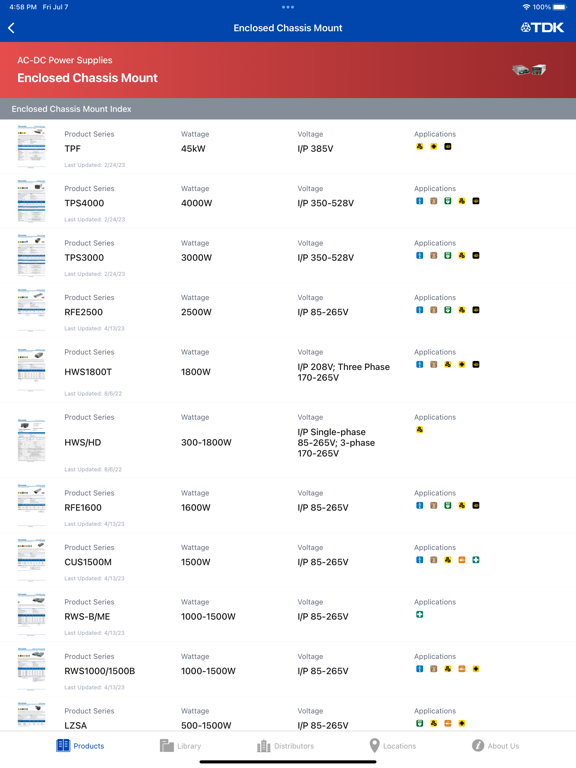Select the LZSA product series

coord(75,725)
